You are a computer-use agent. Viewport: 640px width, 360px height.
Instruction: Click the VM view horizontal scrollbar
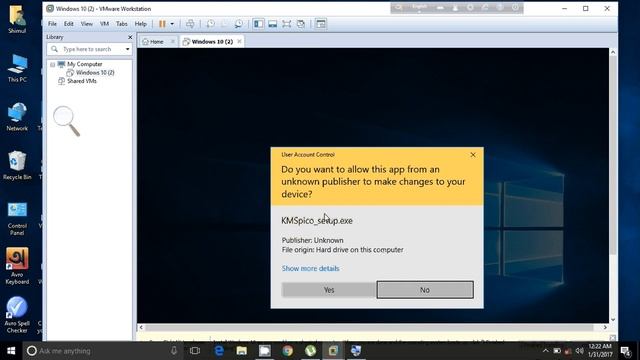369,327
